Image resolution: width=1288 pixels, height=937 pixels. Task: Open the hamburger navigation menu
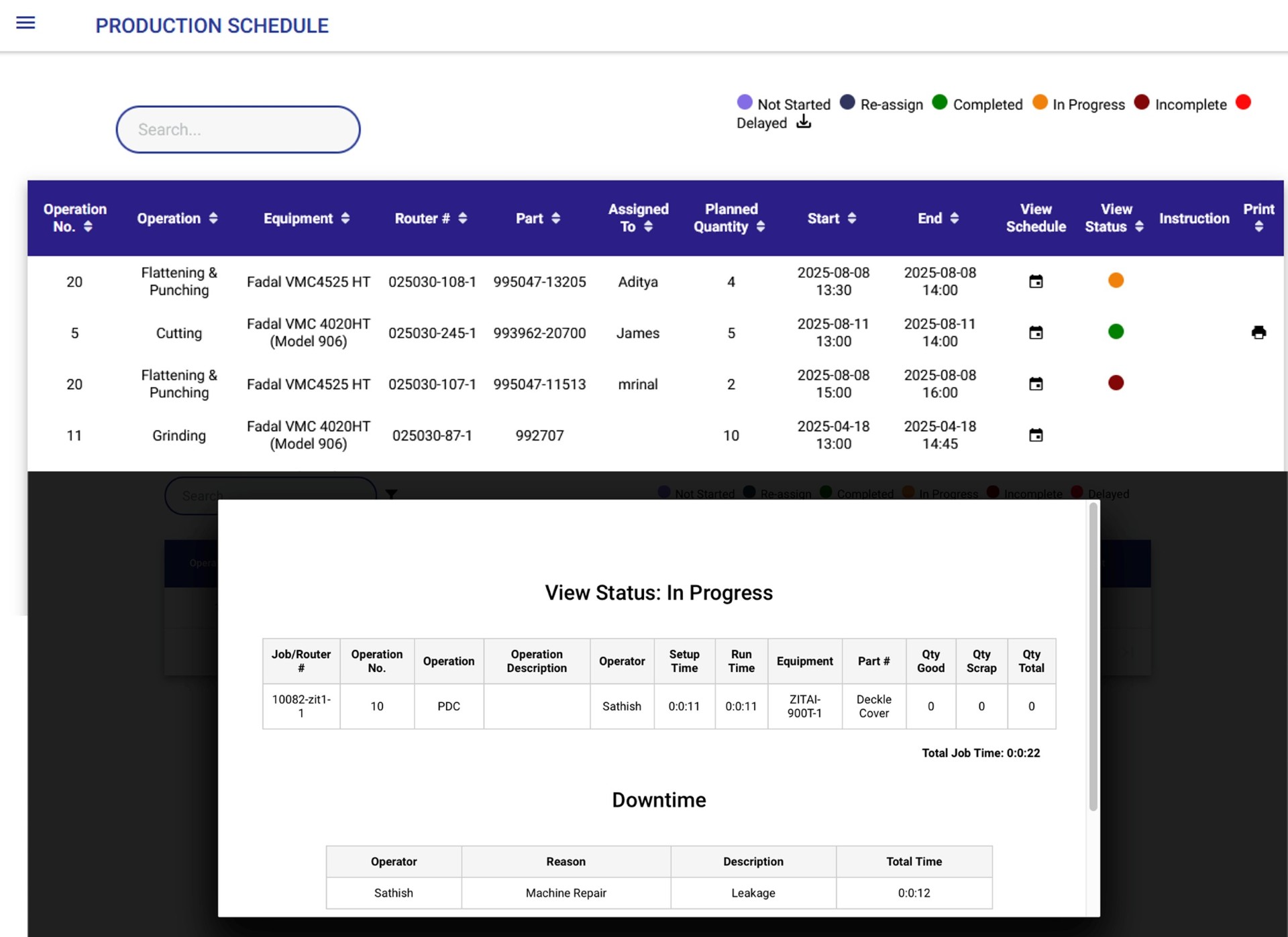click(x=25, y=23)
